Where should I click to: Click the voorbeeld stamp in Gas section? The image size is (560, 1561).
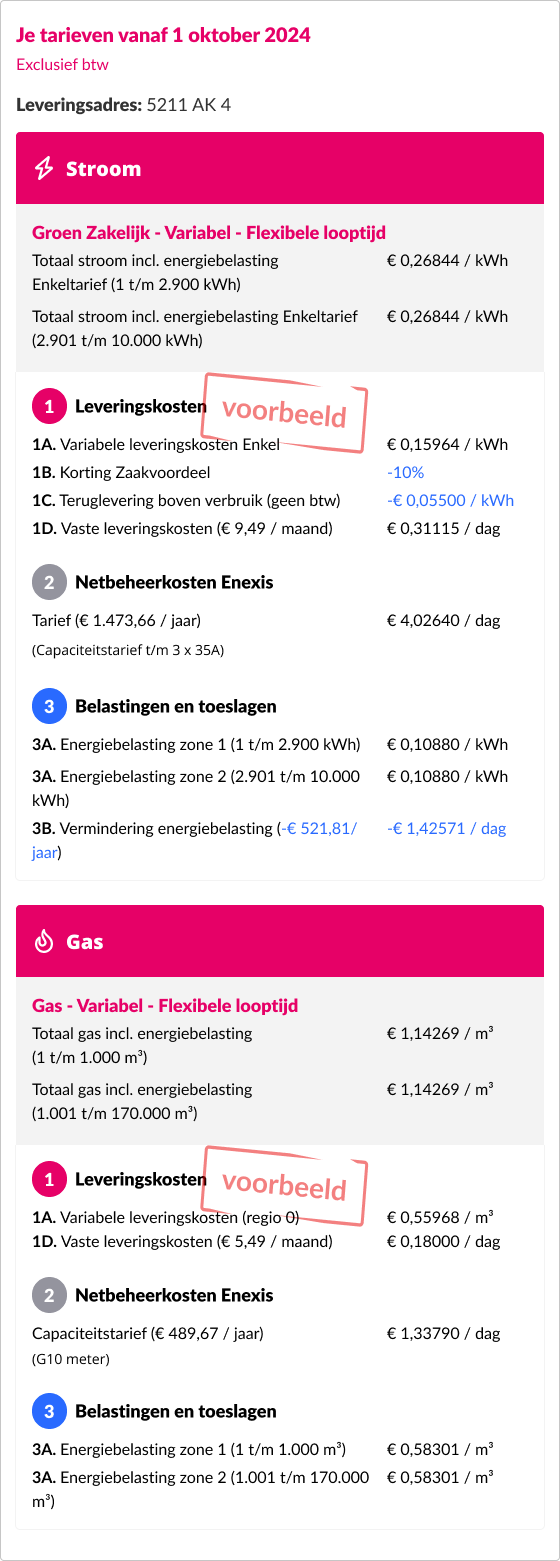tap(285, 1186)
